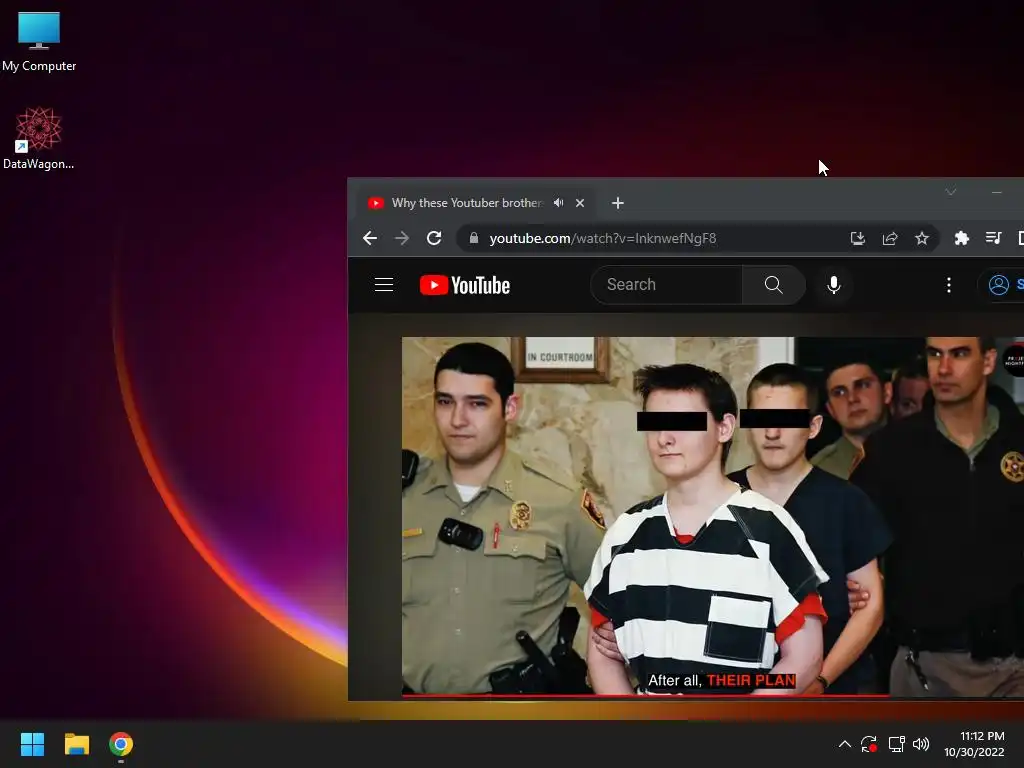Image resolution: width=1024 pixels, height=768 pixels.
Task: Go to YouTube home via the logo
Action: point(465,285)
